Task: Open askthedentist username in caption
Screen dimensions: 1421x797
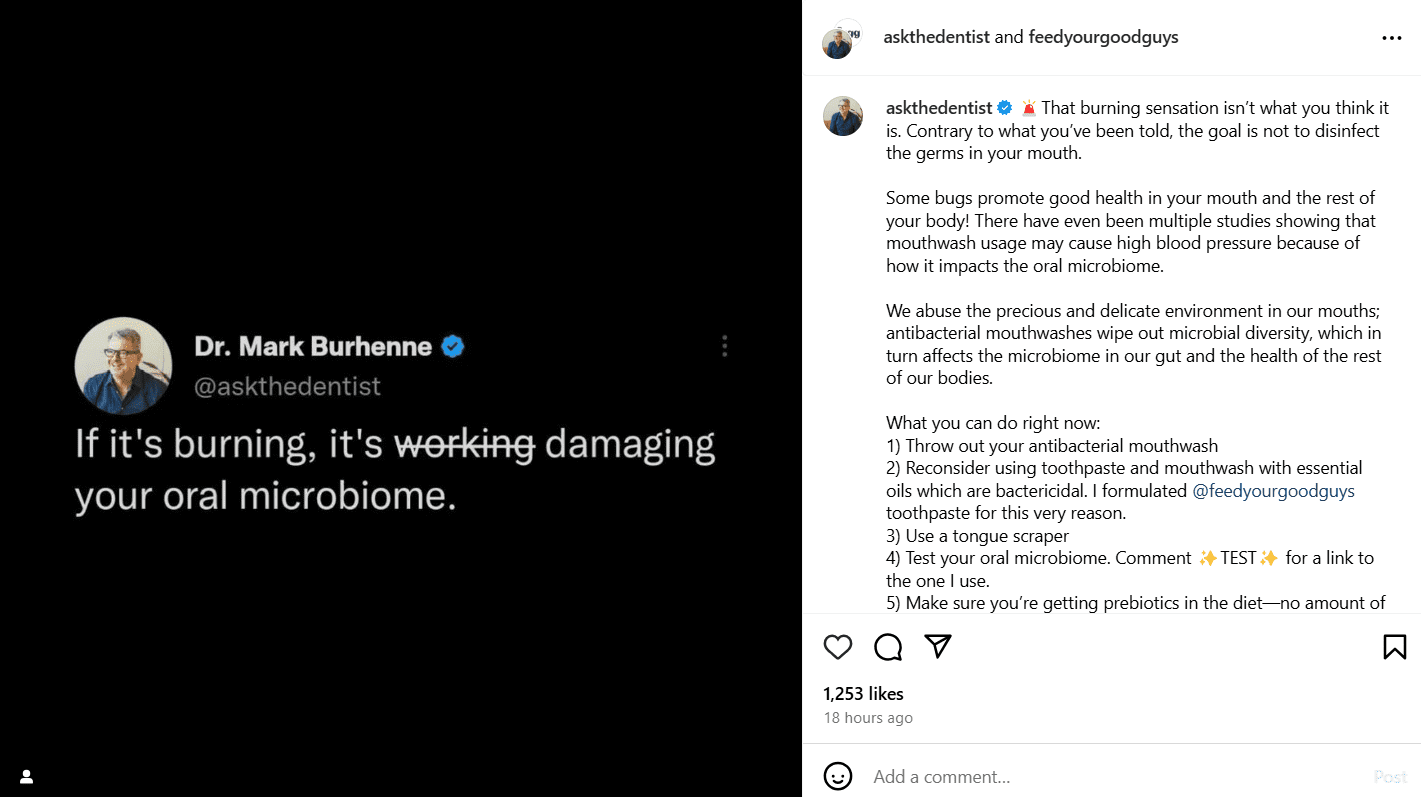Action: click(x=938, y=108)
